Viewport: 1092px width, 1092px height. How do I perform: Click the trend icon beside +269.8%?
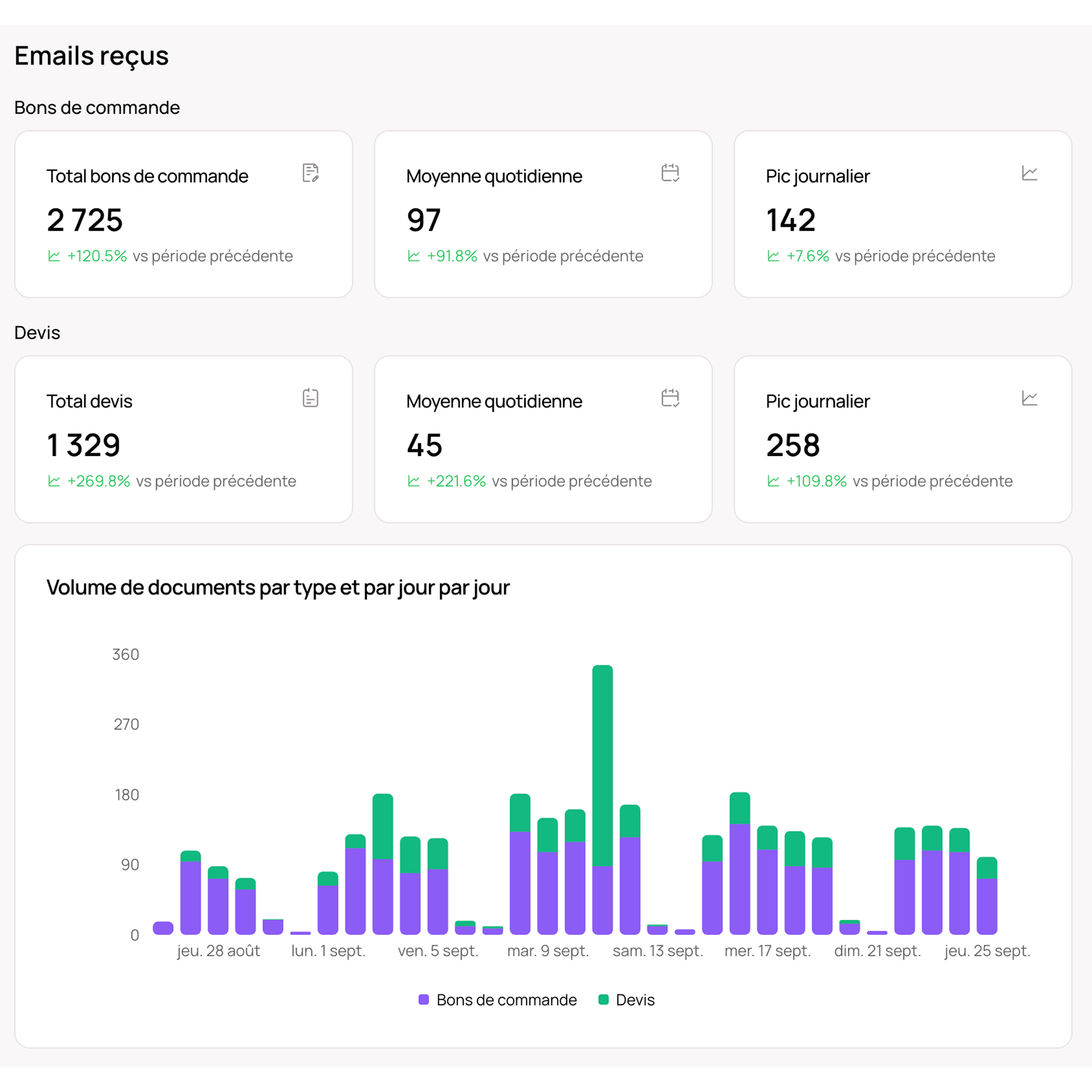[x=54, y=481]
